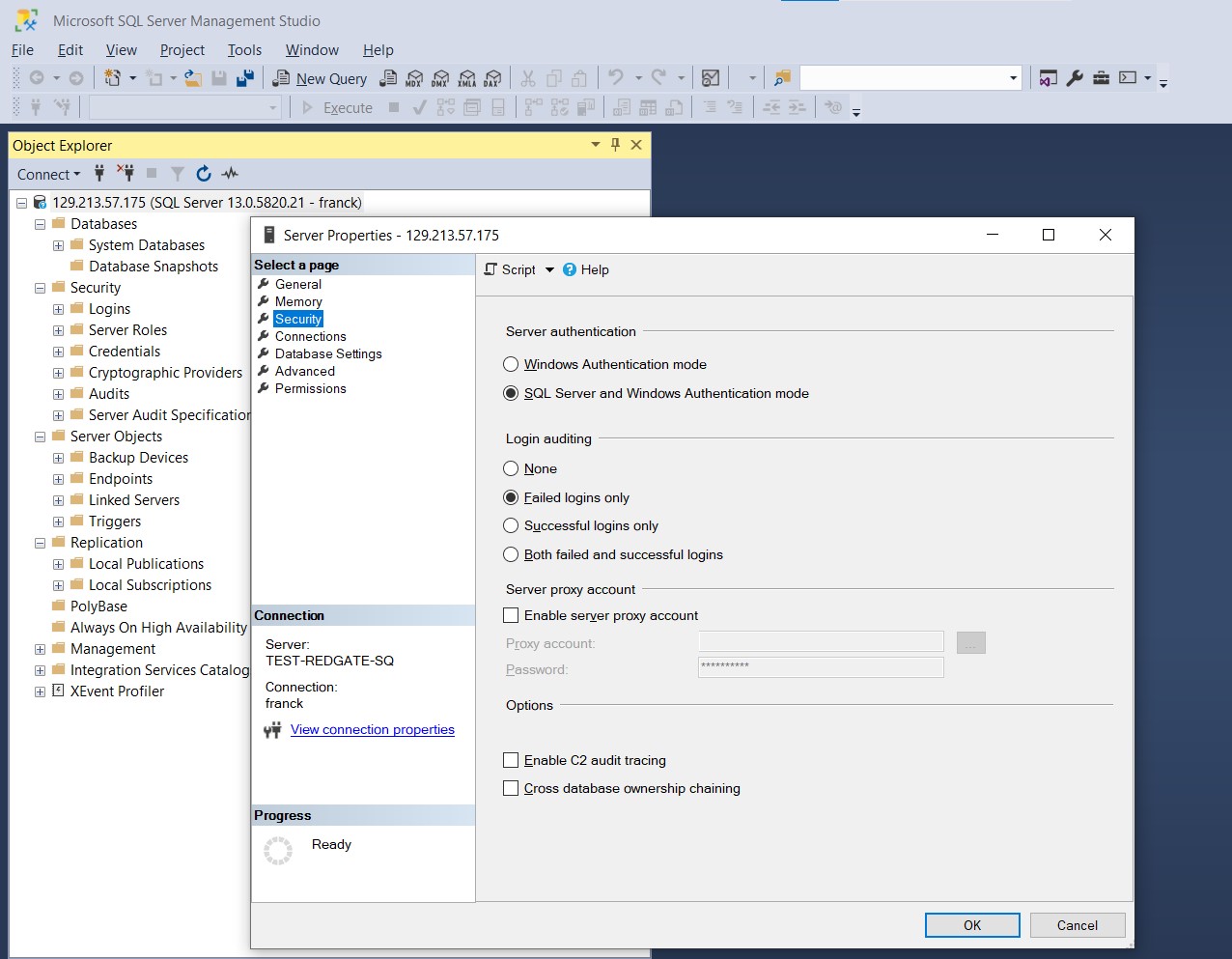Click the Object Explorer filter icon
The height and width of the screenshot is (959, 1232).
click(x=178, y=174)
